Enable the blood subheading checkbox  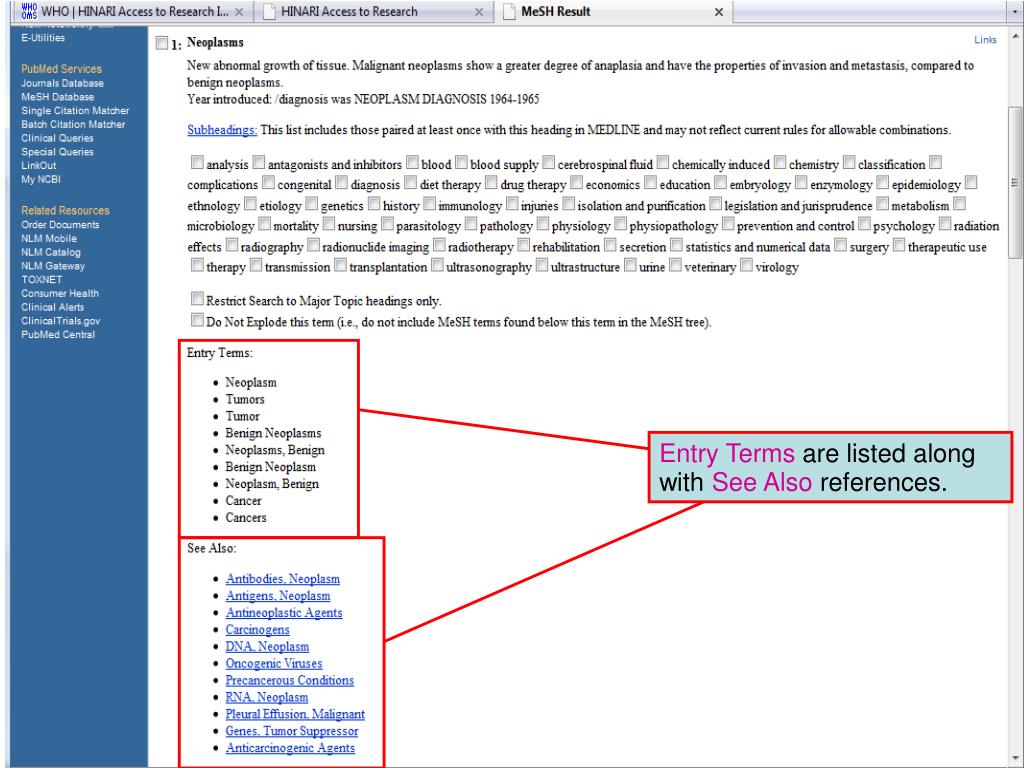pyautogui.click(x=412, y=162)
